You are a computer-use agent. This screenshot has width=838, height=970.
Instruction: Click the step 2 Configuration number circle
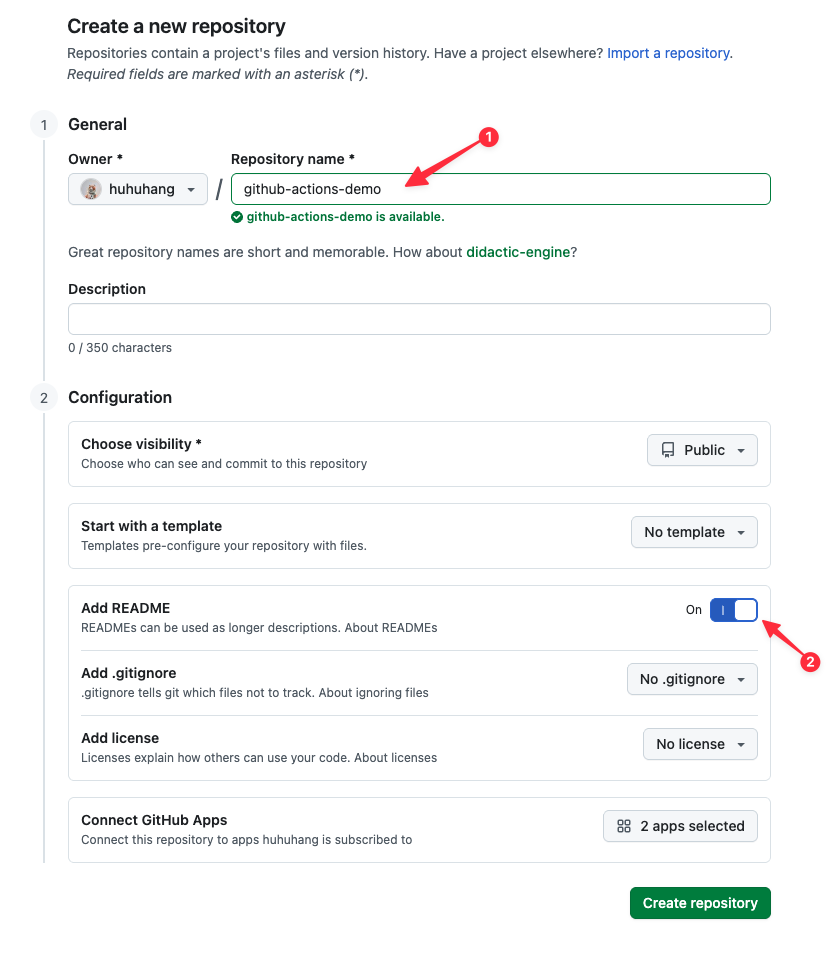[x=43, y=397]
